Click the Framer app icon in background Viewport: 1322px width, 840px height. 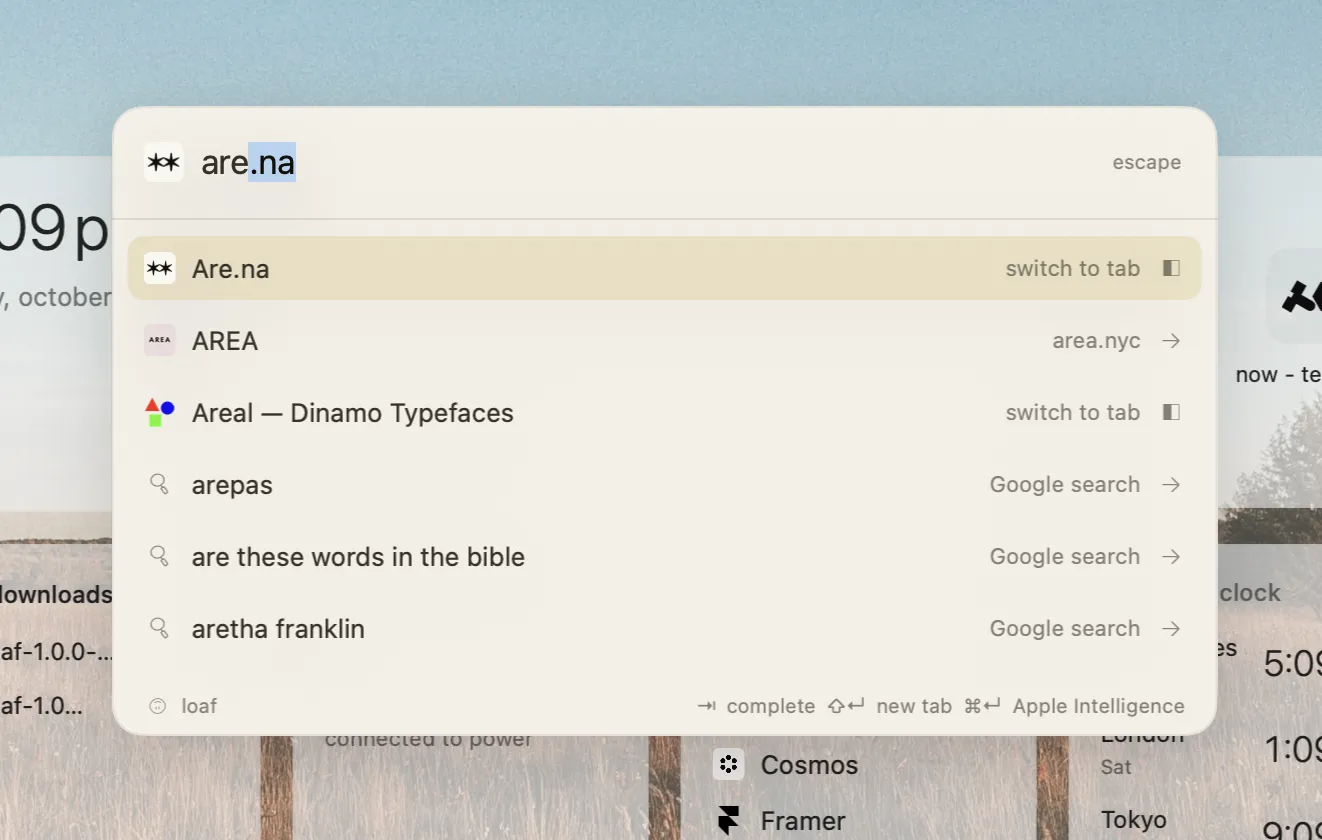coord(728,821)
